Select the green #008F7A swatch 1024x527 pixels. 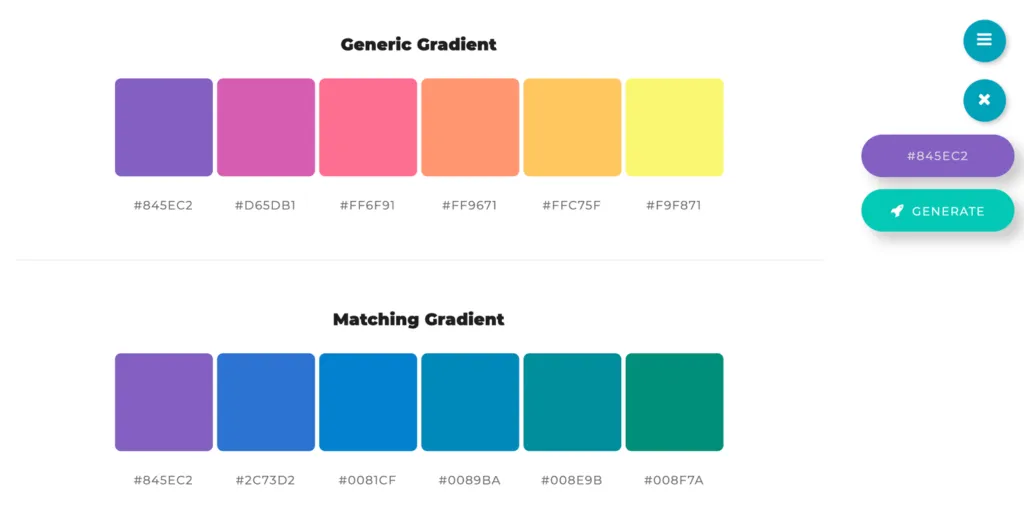pyautogui.click(x=674, y=402)
